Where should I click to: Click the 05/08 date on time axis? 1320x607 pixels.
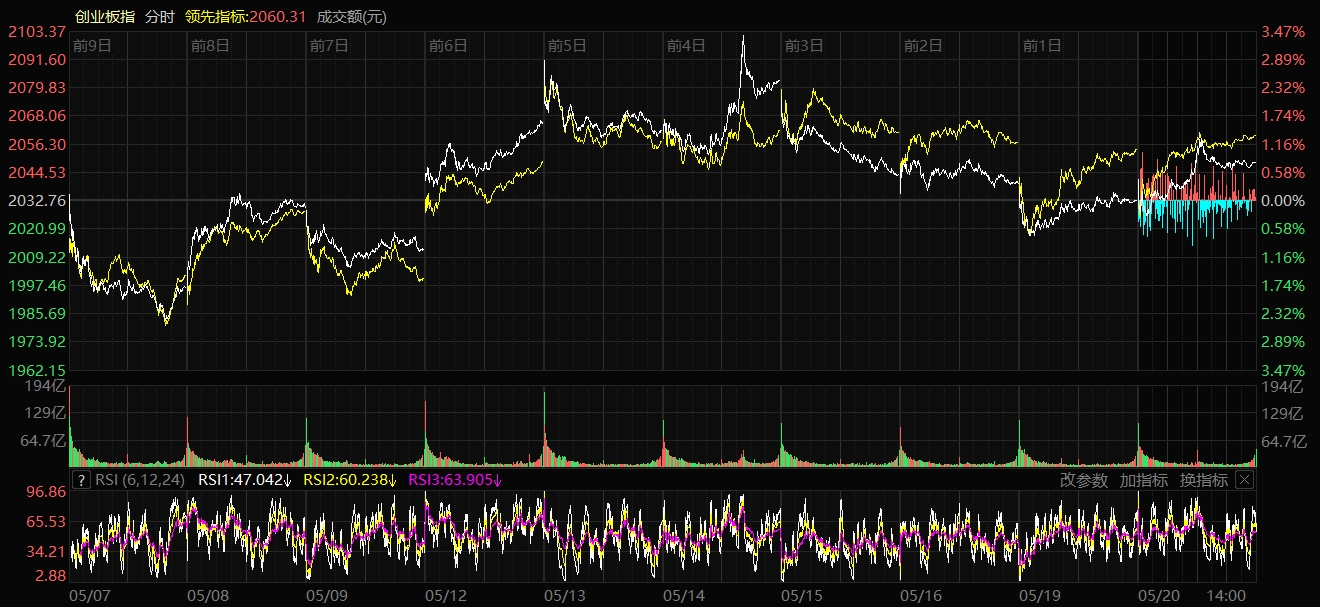tap(209, 595)
